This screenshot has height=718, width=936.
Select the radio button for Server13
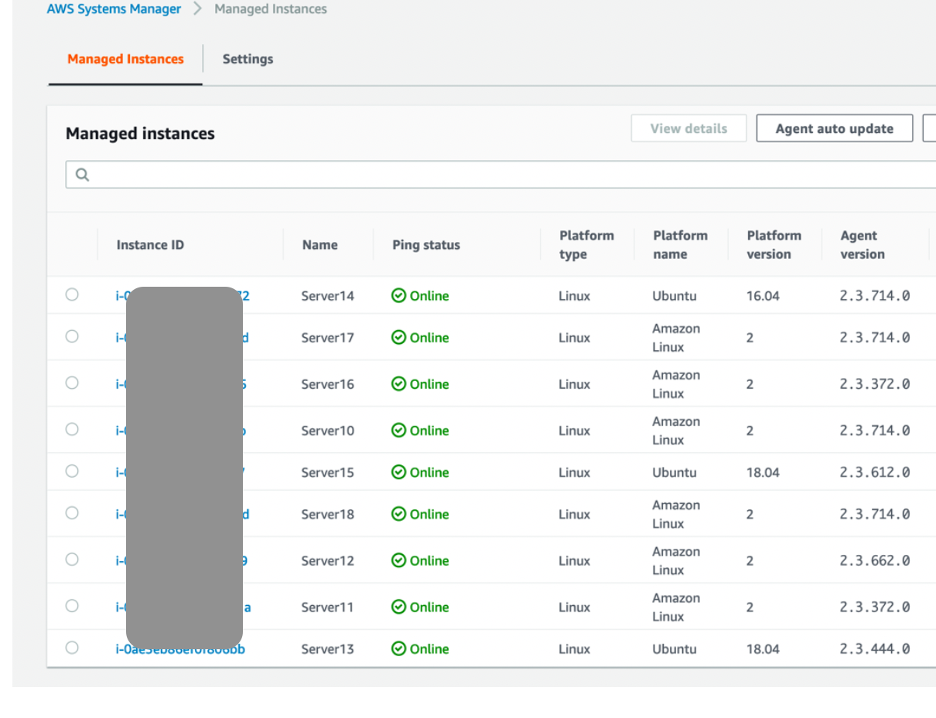point(71,647)
